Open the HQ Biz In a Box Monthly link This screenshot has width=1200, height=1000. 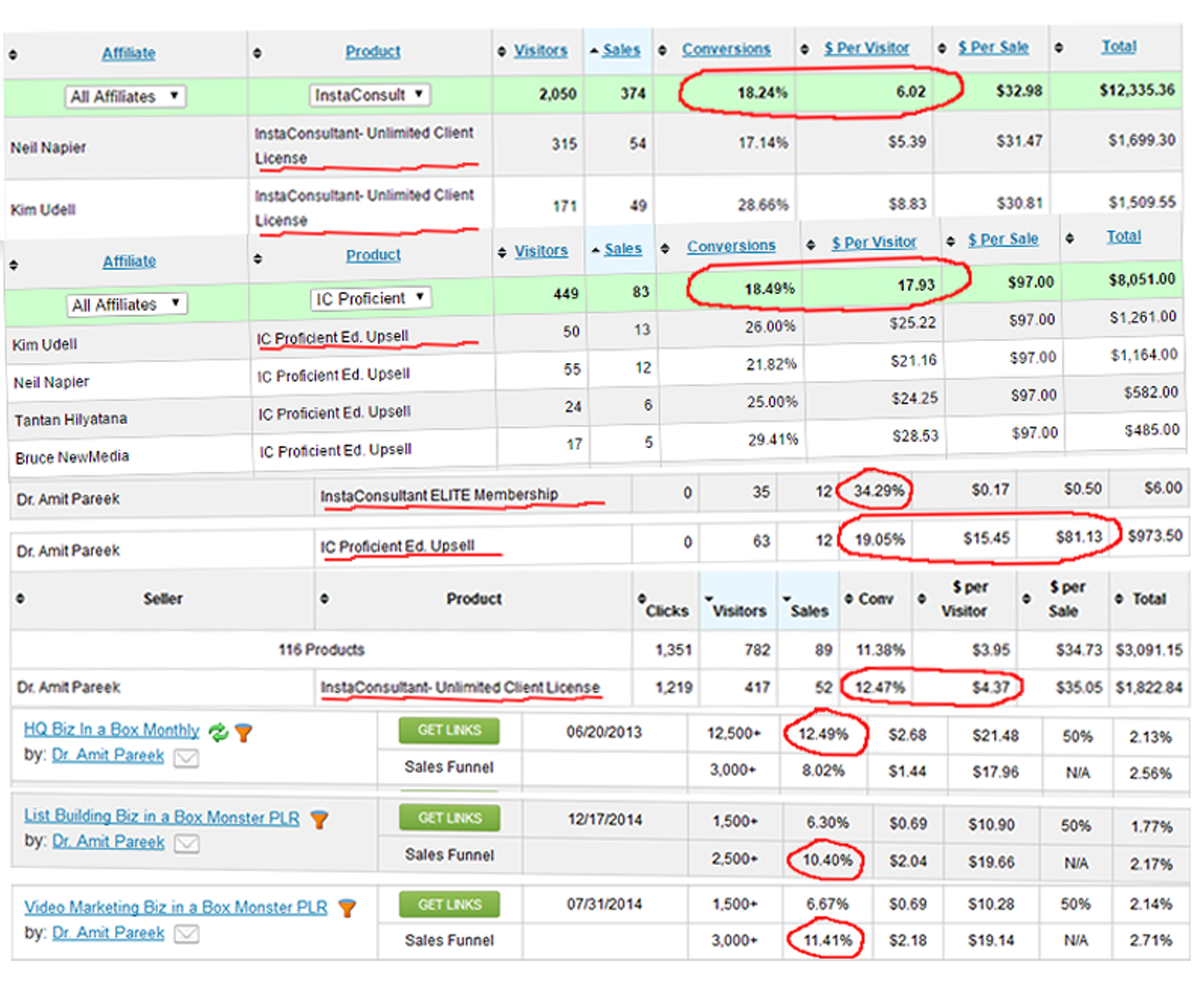pyautogui.click(x=111, y=730)
